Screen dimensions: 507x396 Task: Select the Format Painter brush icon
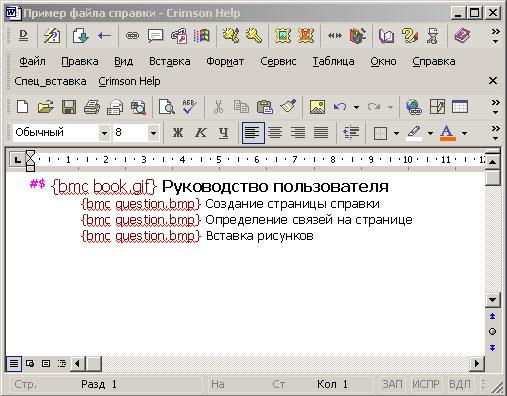pyautogui.click(x=288, y=107)
